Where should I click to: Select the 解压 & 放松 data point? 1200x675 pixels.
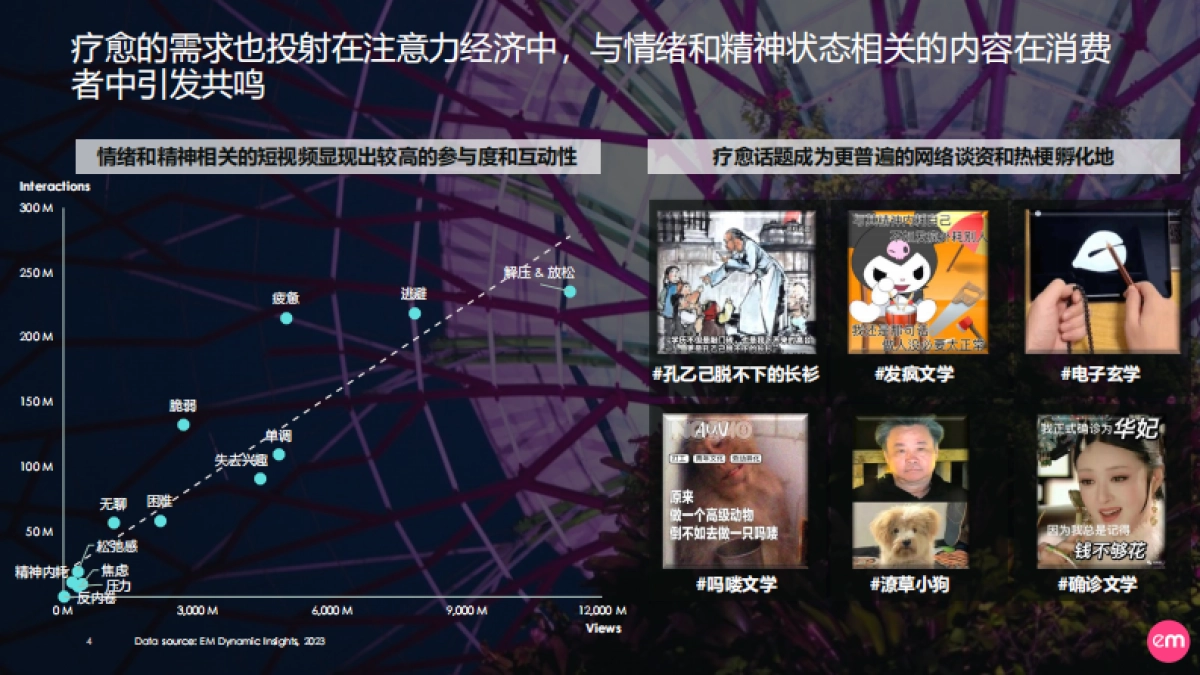click(568, 290)
